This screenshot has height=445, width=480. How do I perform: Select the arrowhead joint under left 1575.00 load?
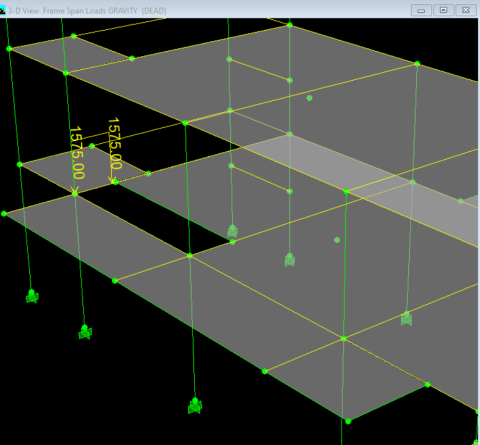[75, 193]
